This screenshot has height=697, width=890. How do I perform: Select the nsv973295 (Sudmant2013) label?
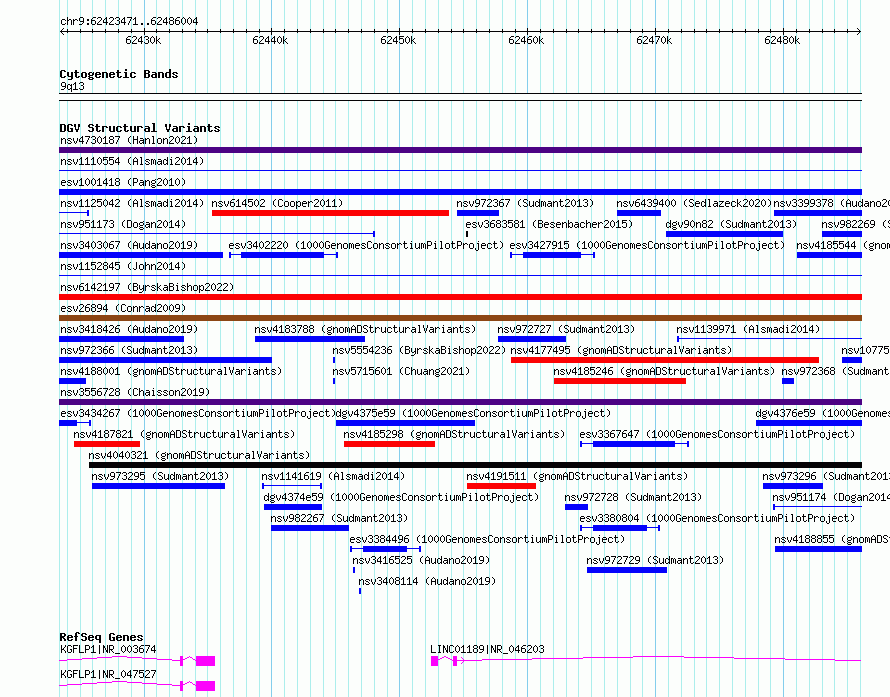point(160,476)
